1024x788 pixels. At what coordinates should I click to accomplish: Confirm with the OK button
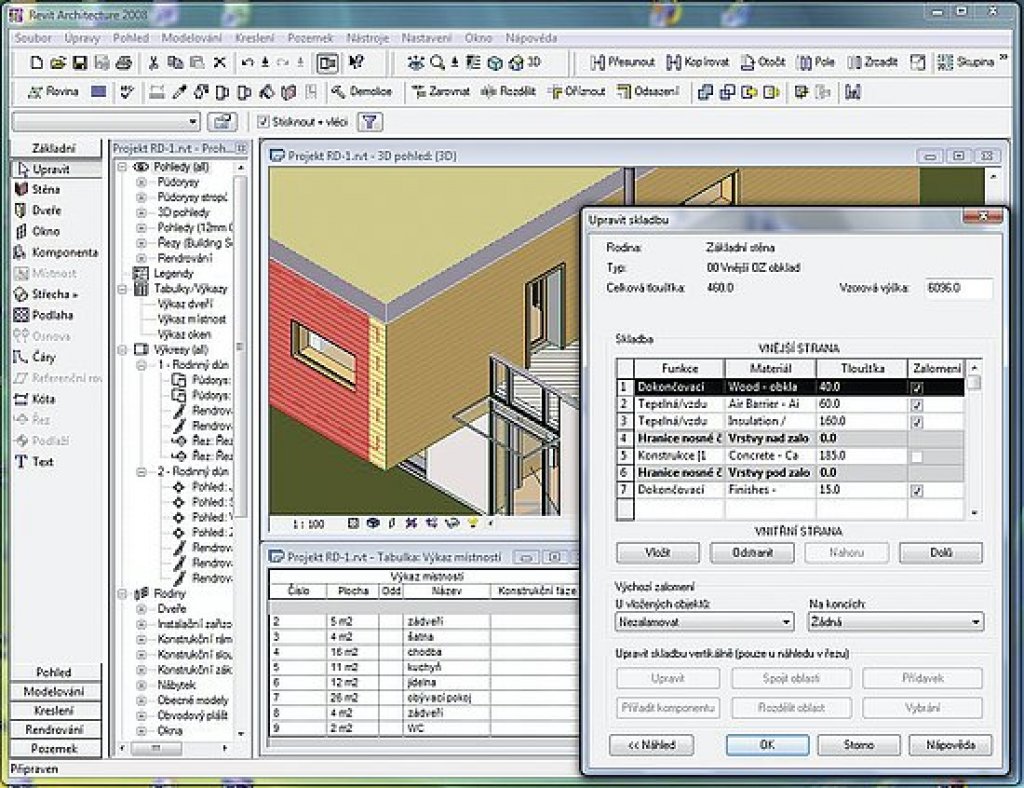tap(767, 744)
